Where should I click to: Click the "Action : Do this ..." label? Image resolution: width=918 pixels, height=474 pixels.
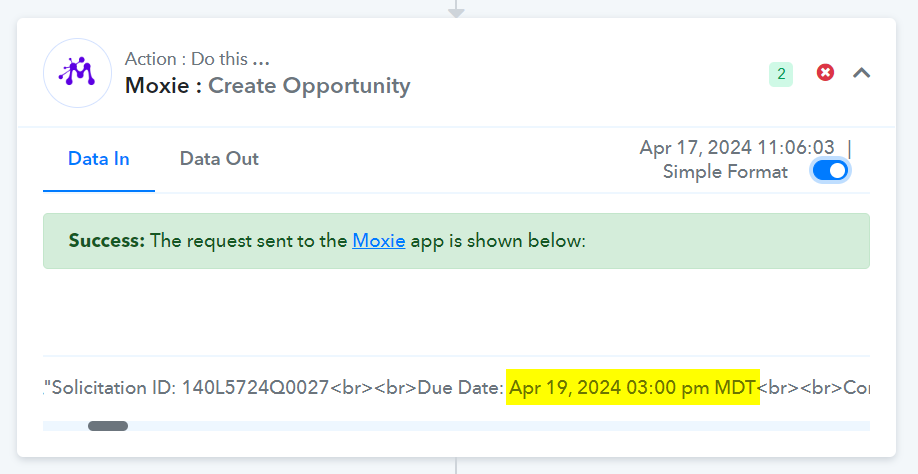(x=197, y=59)
